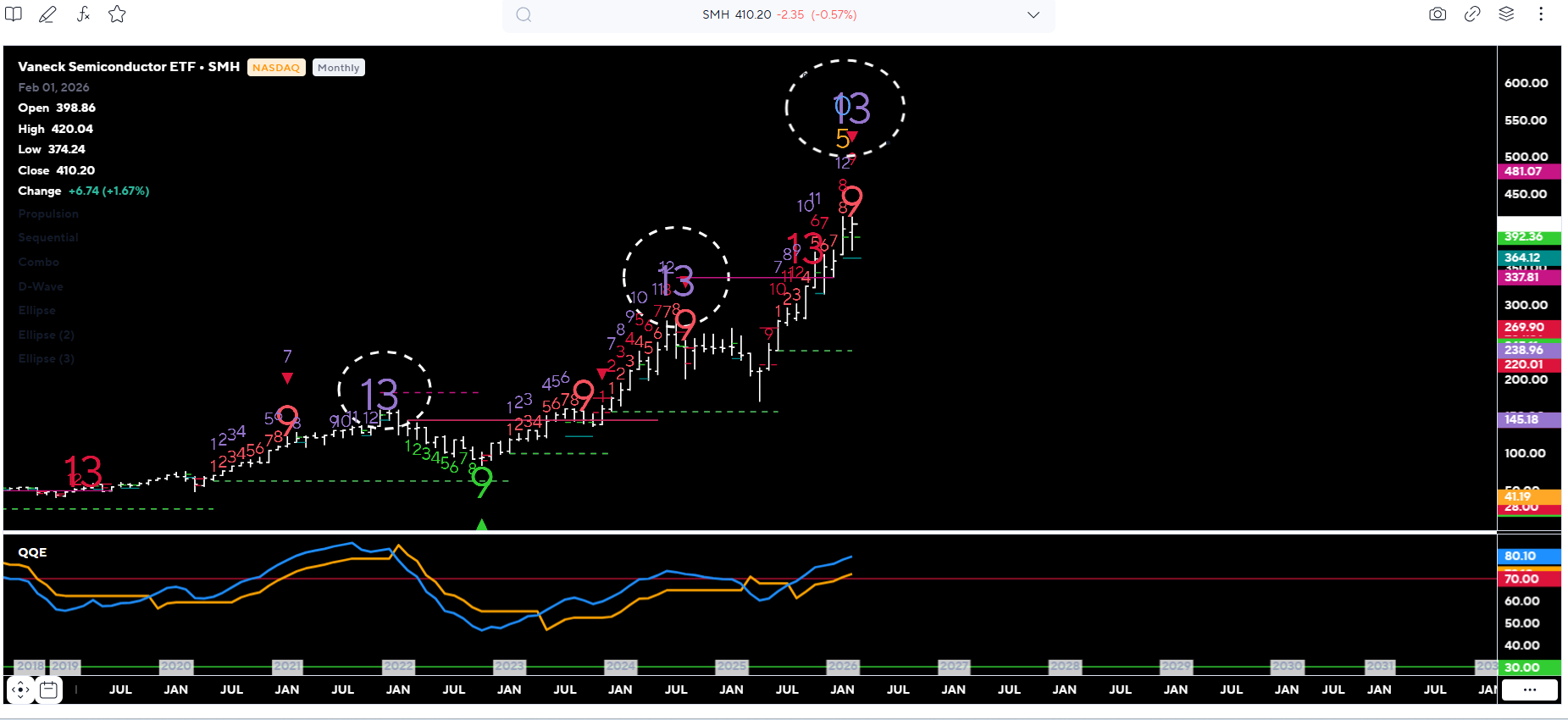Open the Monthly timeframe selector
The image size is (1568, 720).
click(339, 68)
